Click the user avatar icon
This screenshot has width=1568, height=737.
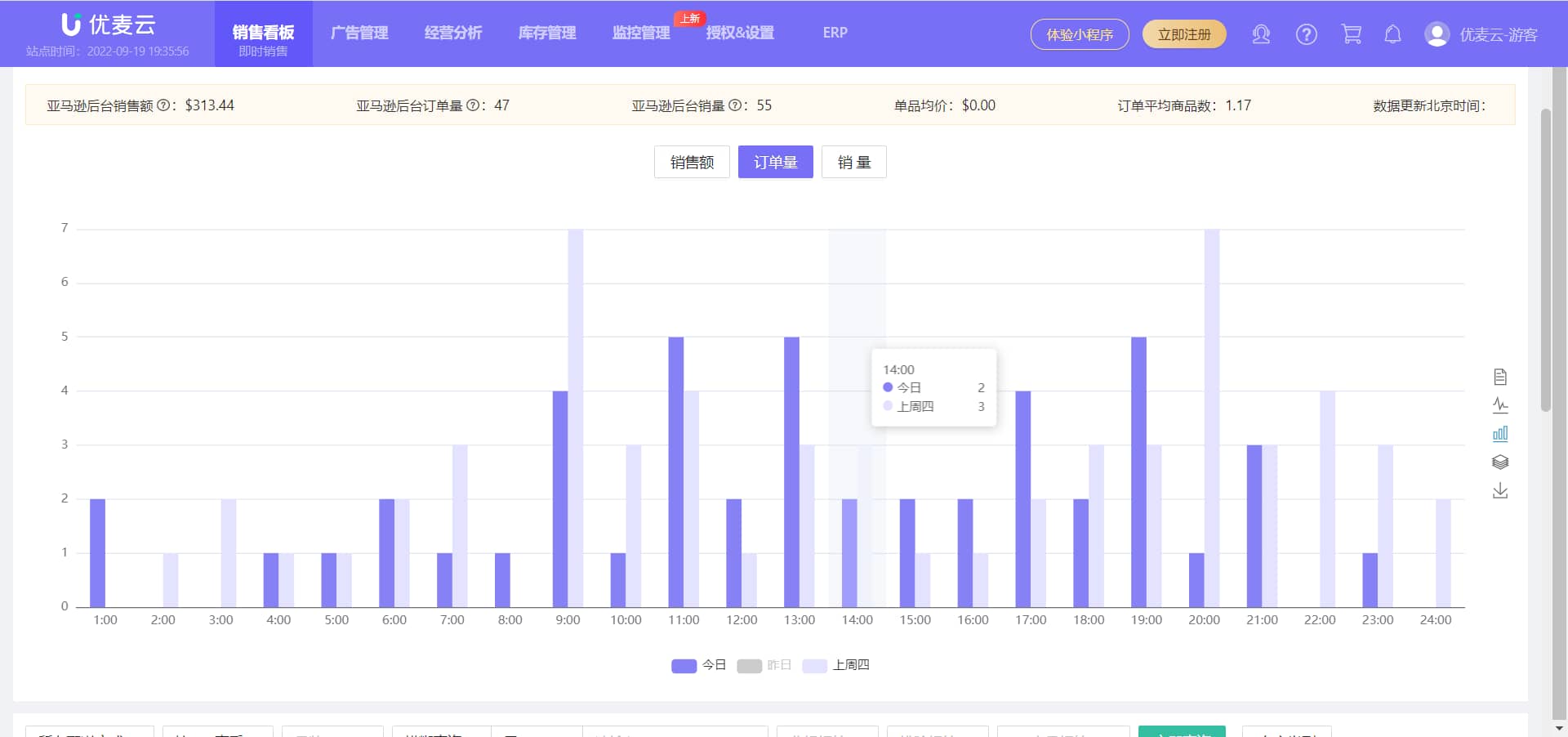tap(1437, 34)
